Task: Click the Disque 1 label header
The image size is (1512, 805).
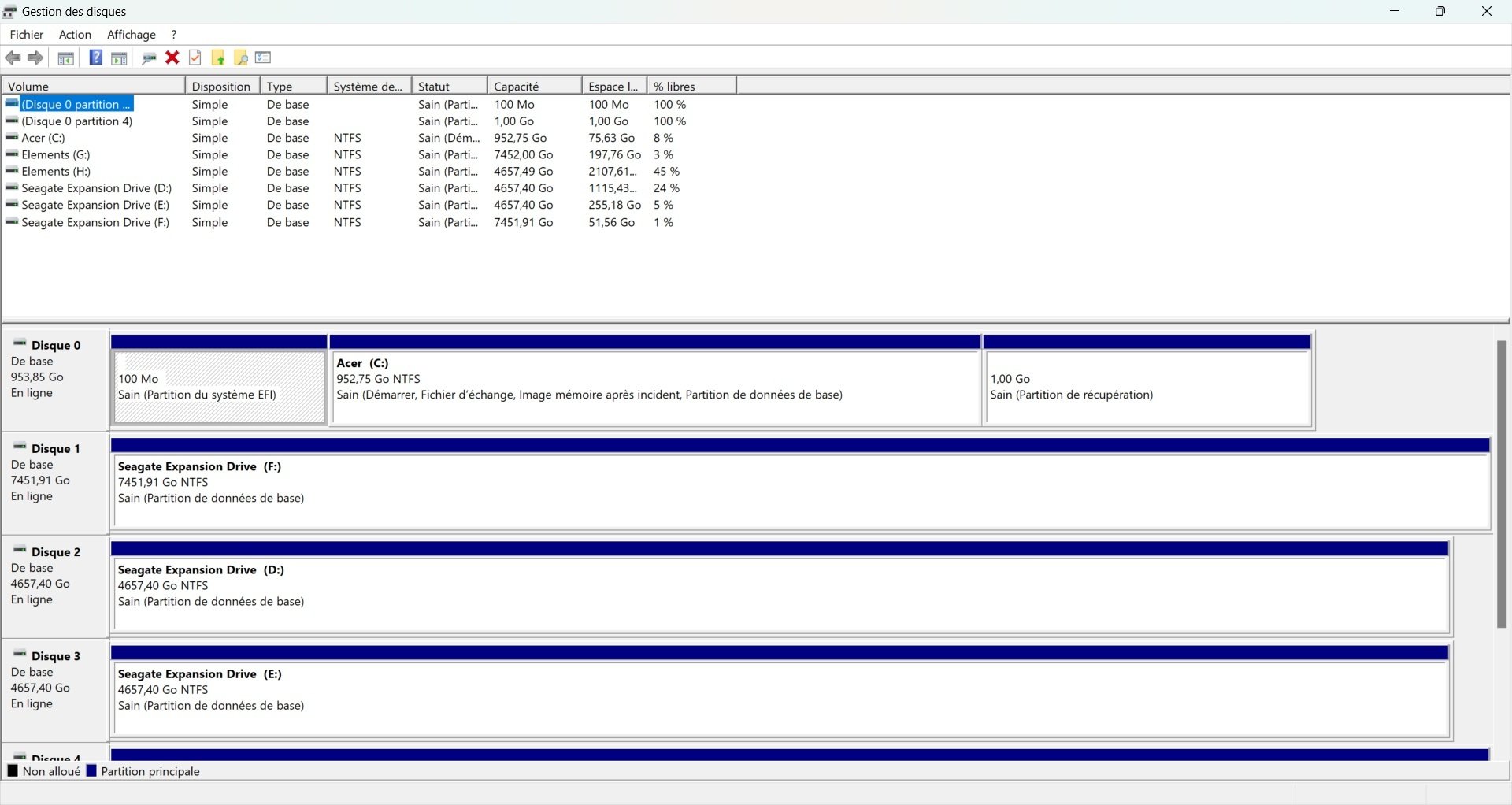Action: 56,448
